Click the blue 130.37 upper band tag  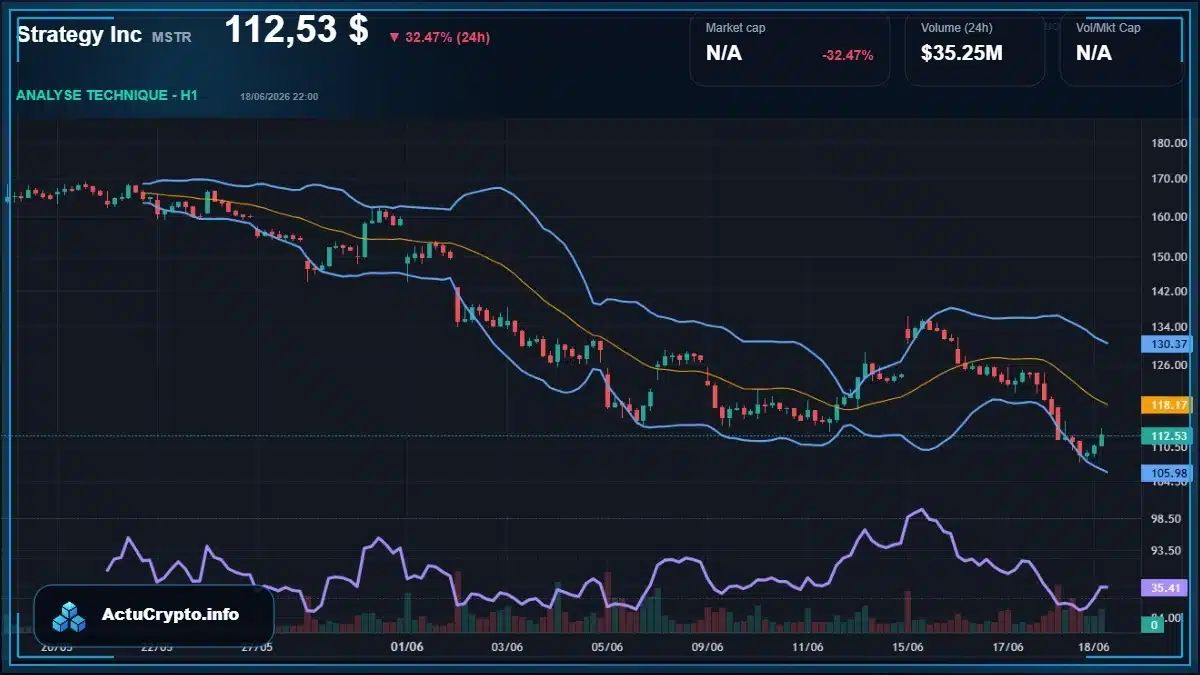(x=1168, y=344)
